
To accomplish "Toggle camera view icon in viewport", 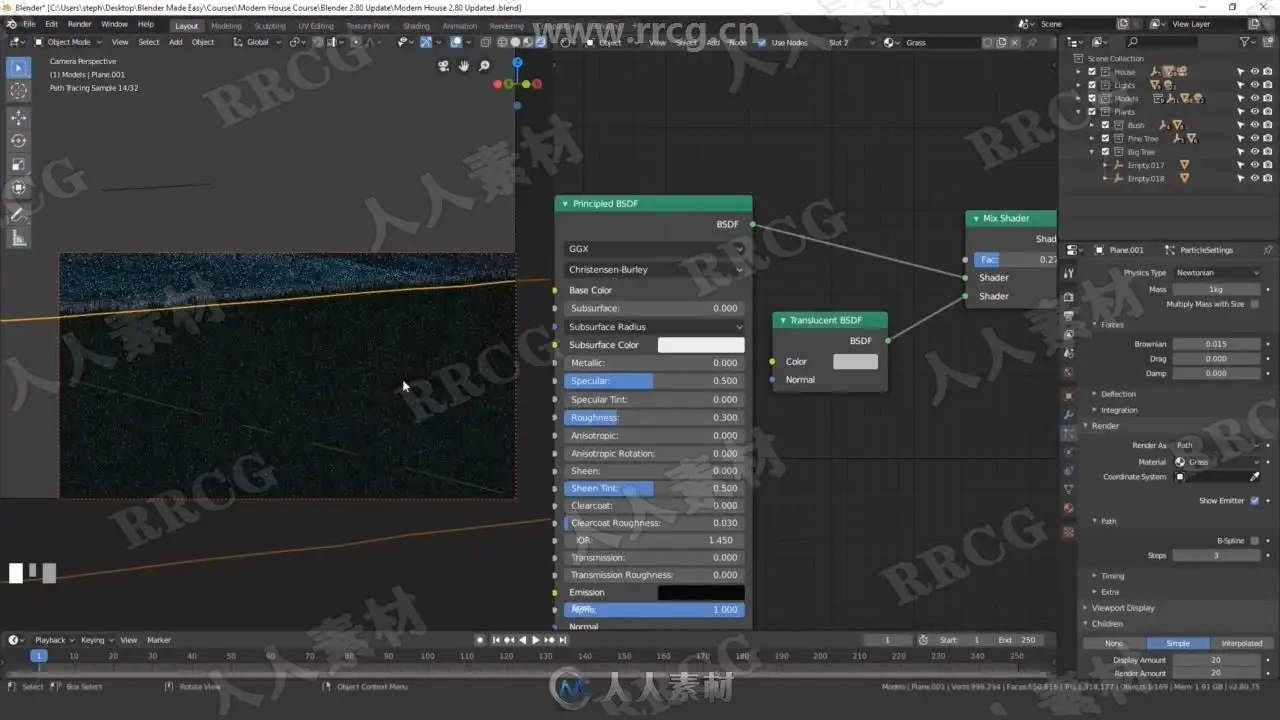I will (444, 66).
